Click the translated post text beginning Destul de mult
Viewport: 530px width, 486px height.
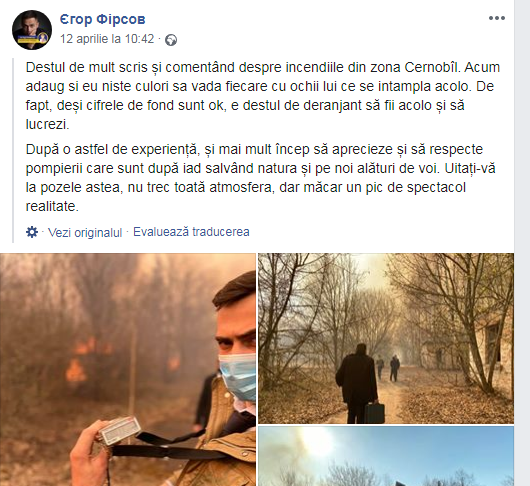click(x=263, y=96)
